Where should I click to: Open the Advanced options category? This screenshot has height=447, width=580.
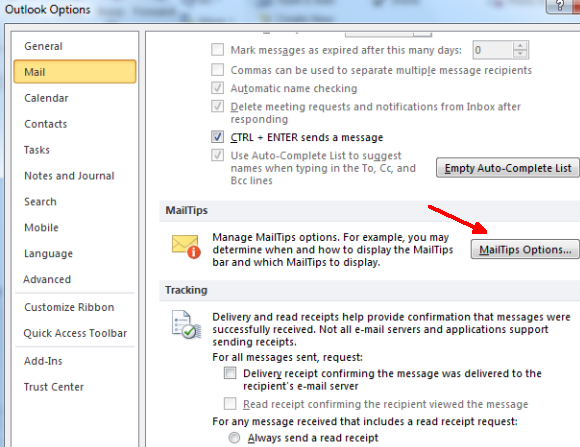click(x=47, y=279)
